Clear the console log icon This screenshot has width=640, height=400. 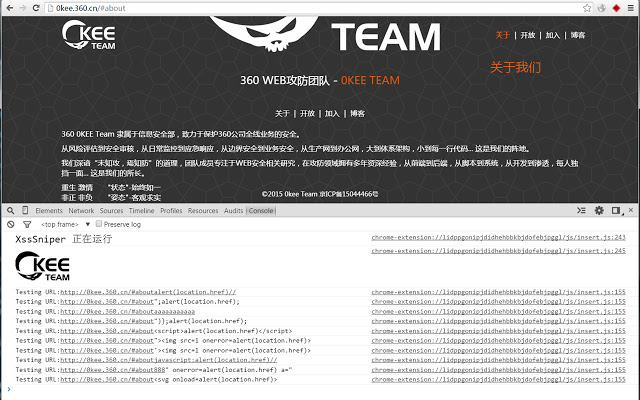pos(11,224)
